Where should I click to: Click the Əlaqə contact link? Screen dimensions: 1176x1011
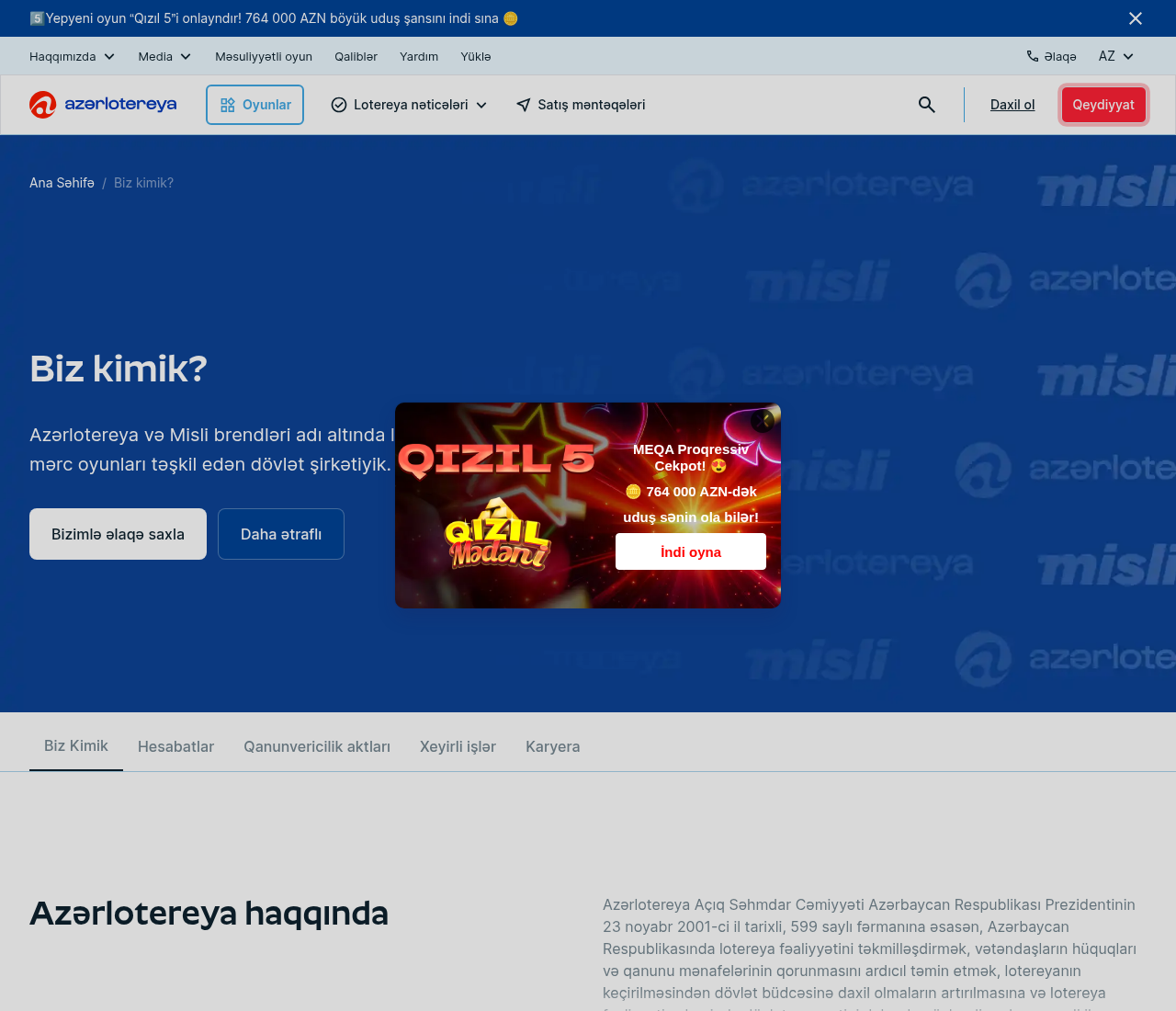[1052, 56]
